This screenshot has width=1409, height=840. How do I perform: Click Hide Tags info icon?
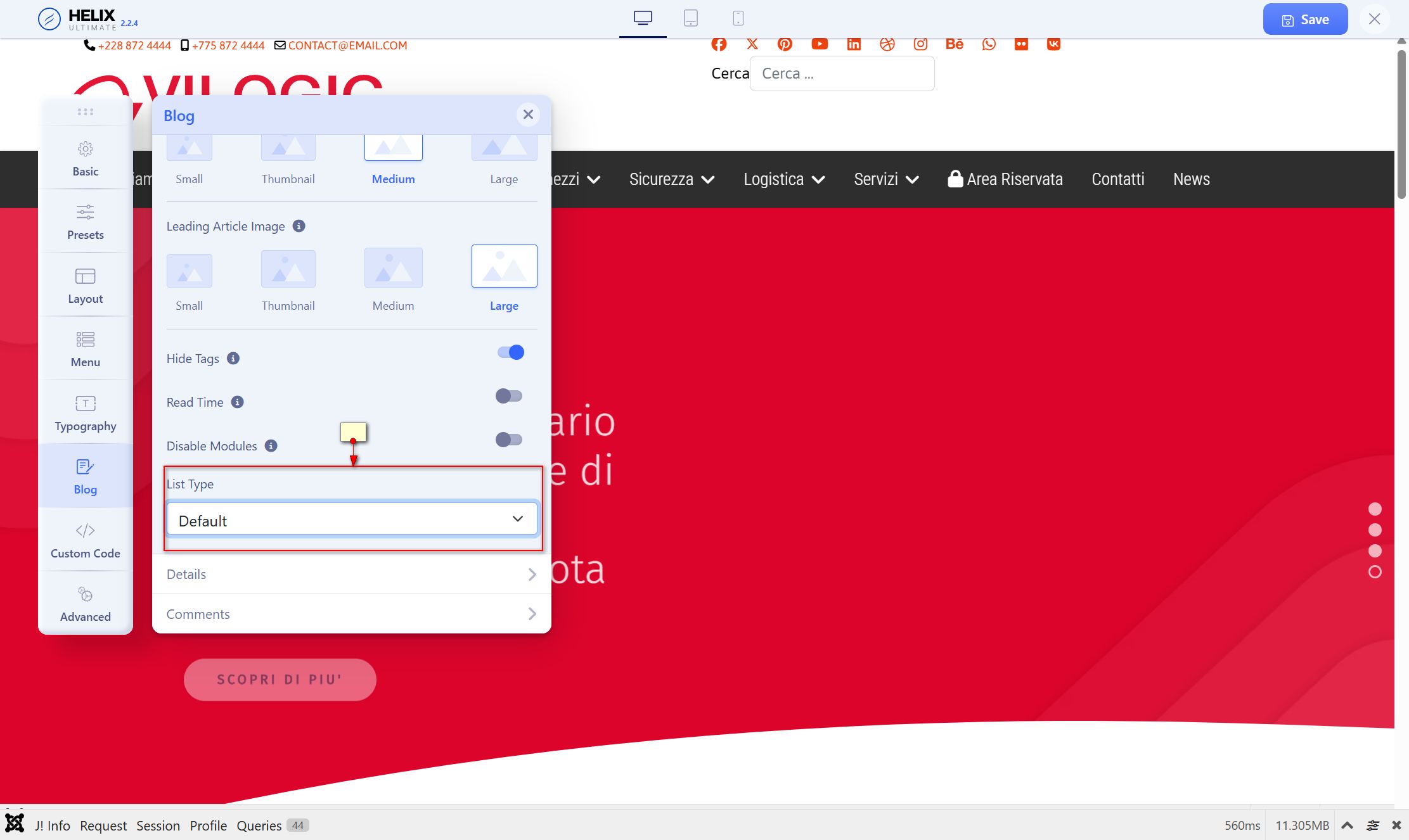(233, 359)
